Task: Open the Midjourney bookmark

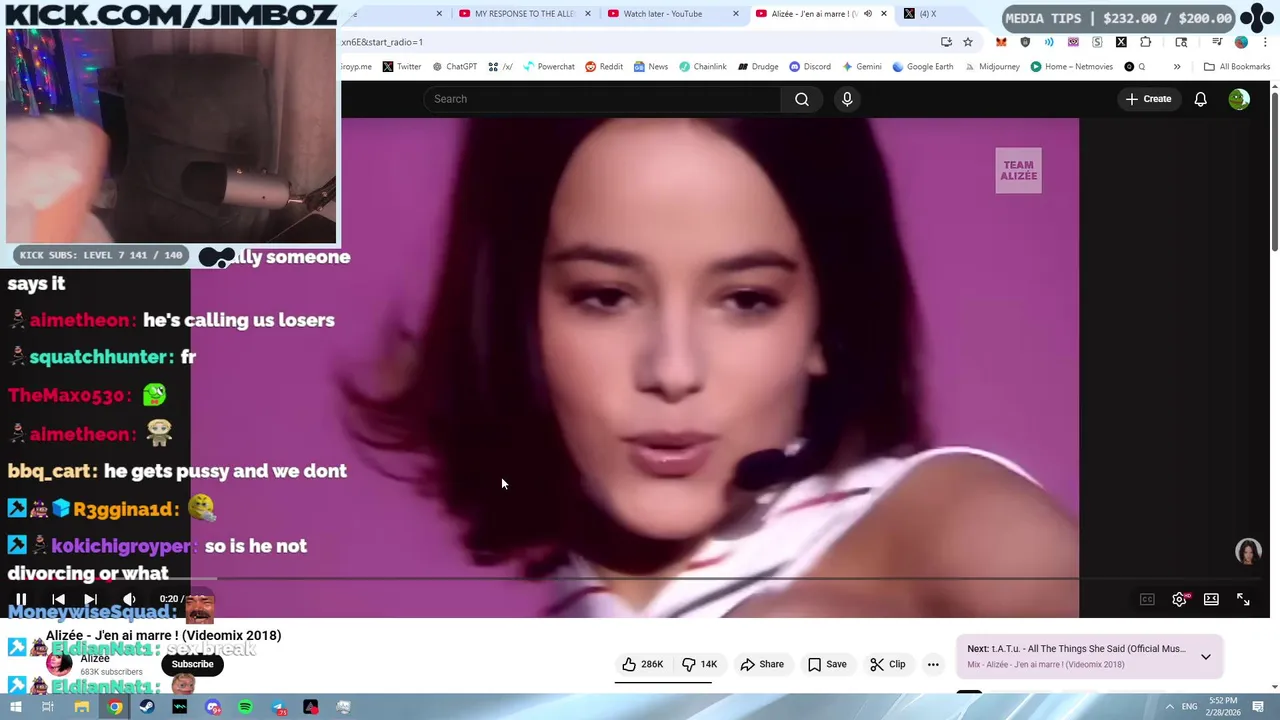Action: pyautogui.click(x=992, y=67)
